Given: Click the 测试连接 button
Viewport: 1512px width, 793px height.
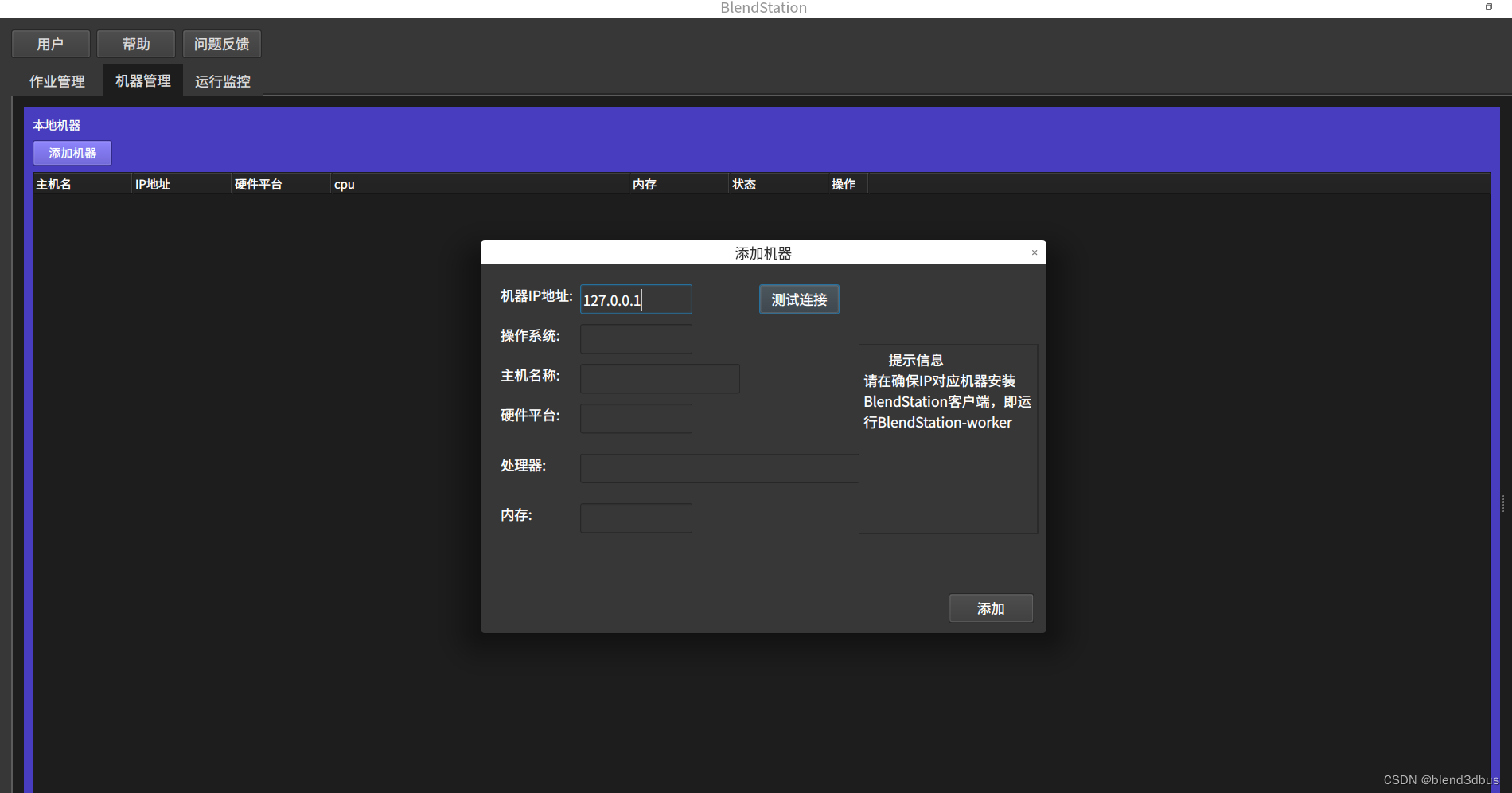Looking at the screenshot, I should tap(799, 299).
